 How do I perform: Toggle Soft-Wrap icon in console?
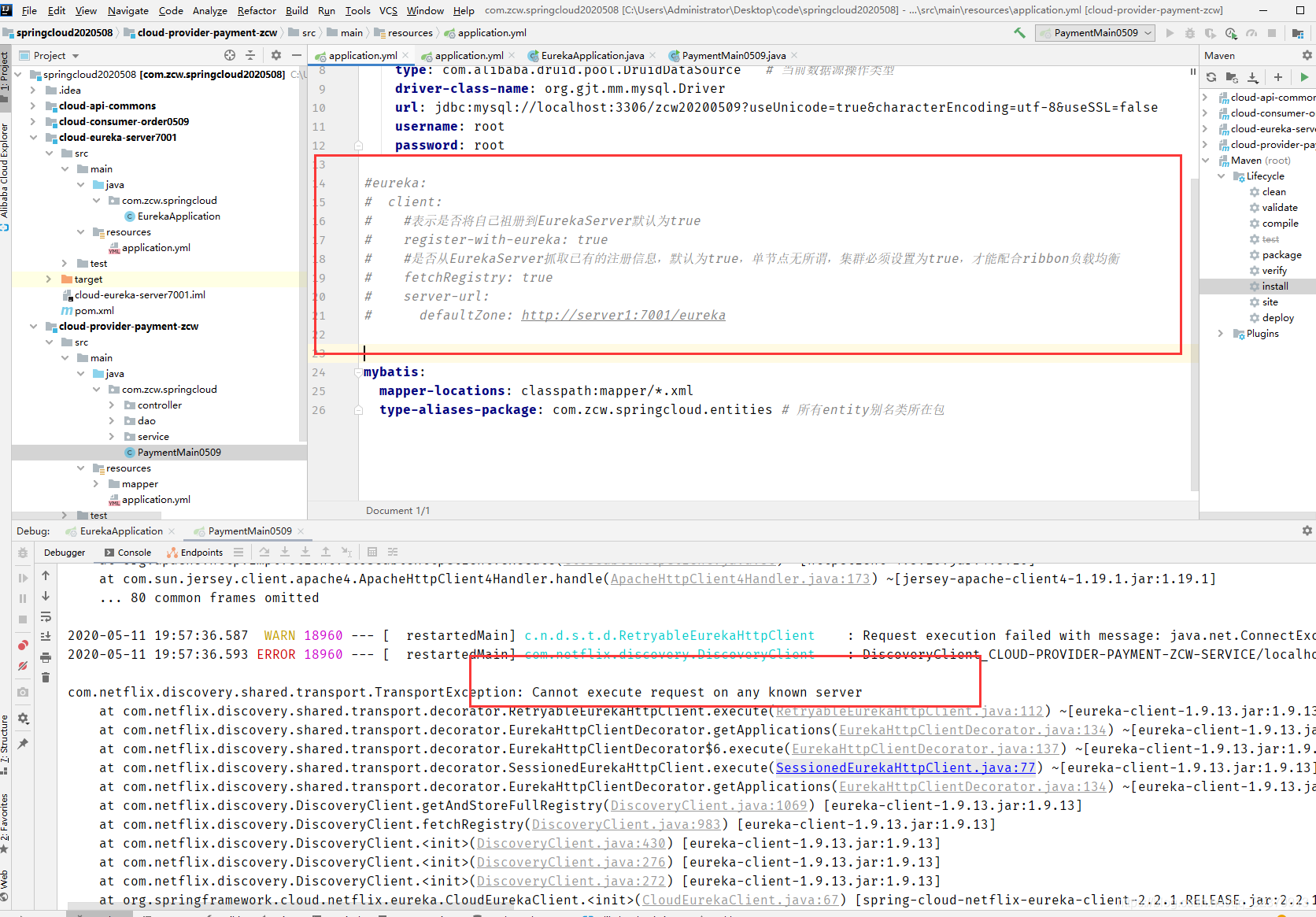coord(46,616)
